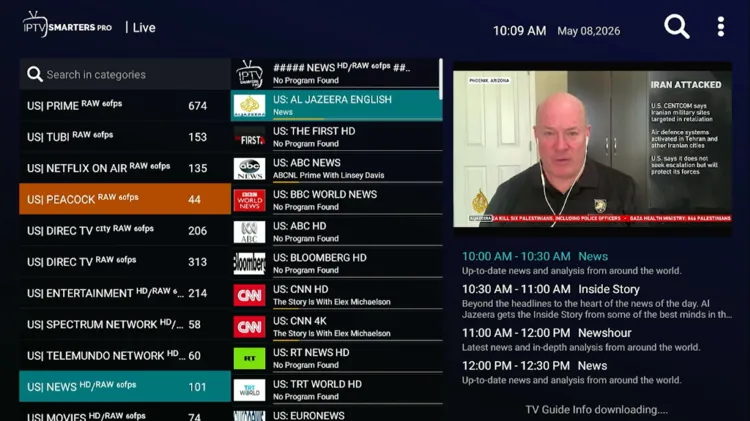Image resolution: width=750 pixels, height=421 pixels.
Task: Click the Live section label
Action: pos(144,28)
